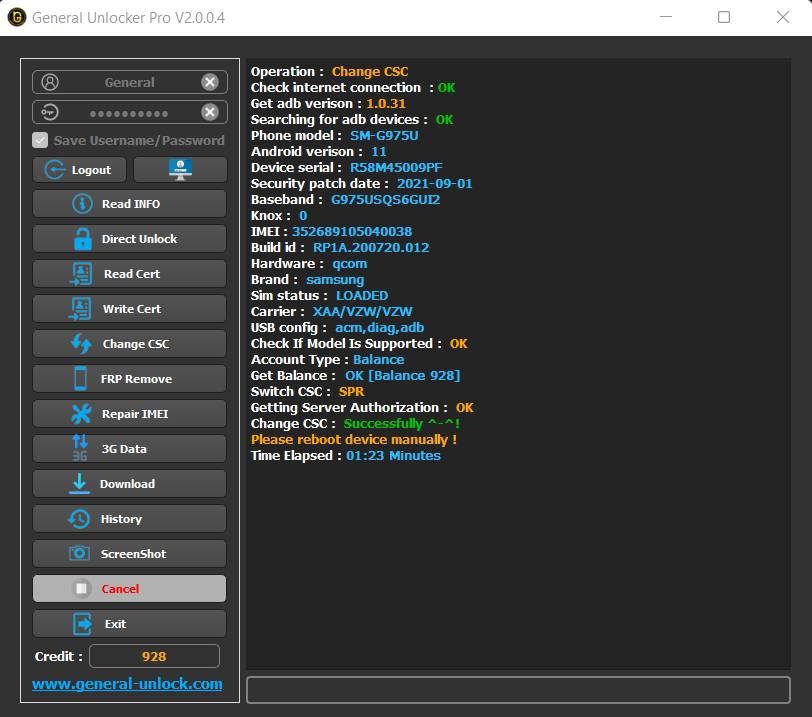Click device serial R58M45009PF
812x717 pixels.
[396, 168]
